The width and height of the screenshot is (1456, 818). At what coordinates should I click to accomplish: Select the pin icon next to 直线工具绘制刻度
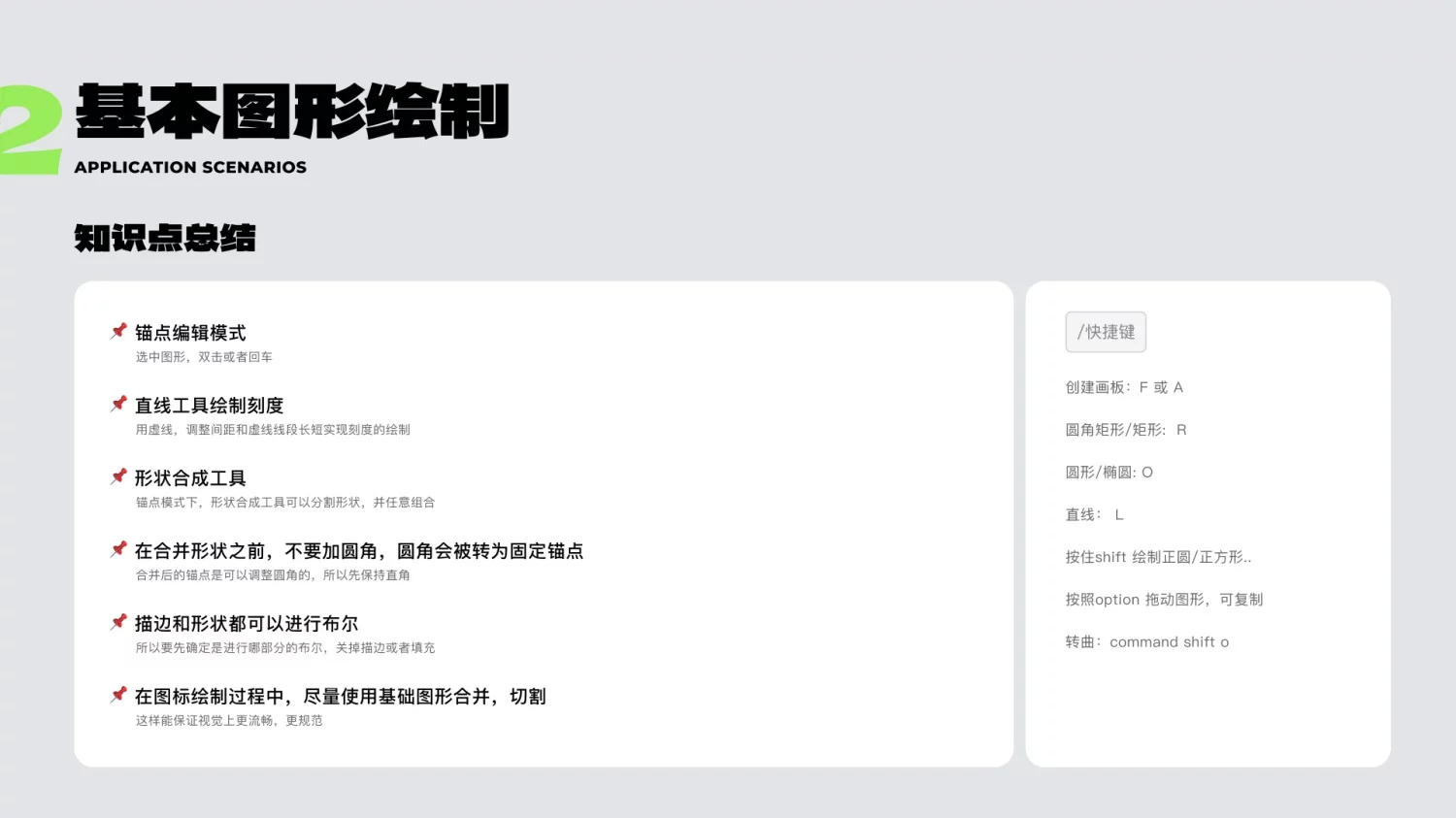(x=118, y=403)
